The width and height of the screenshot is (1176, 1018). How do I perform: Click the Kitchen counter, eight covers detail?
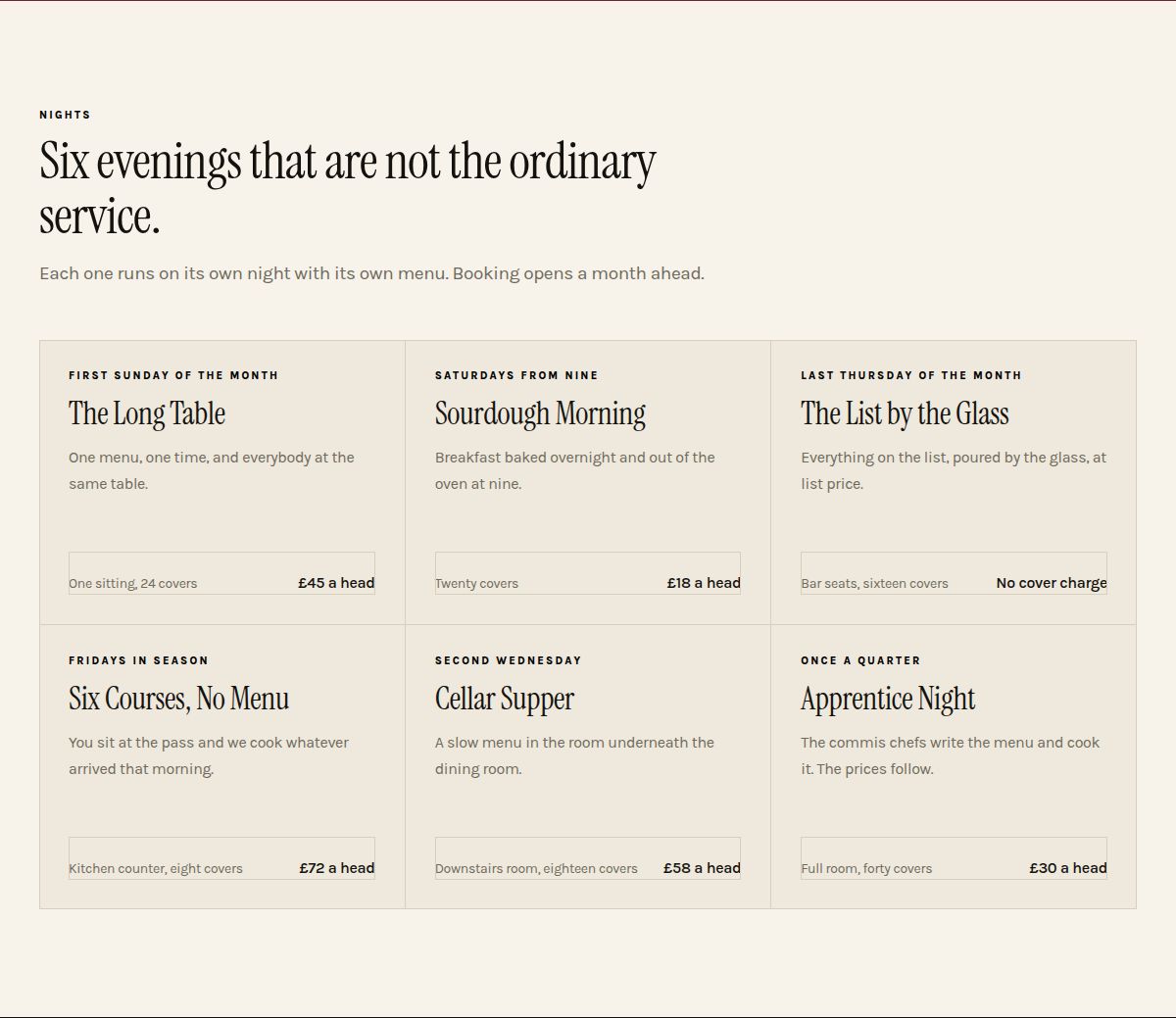(155, 869)
